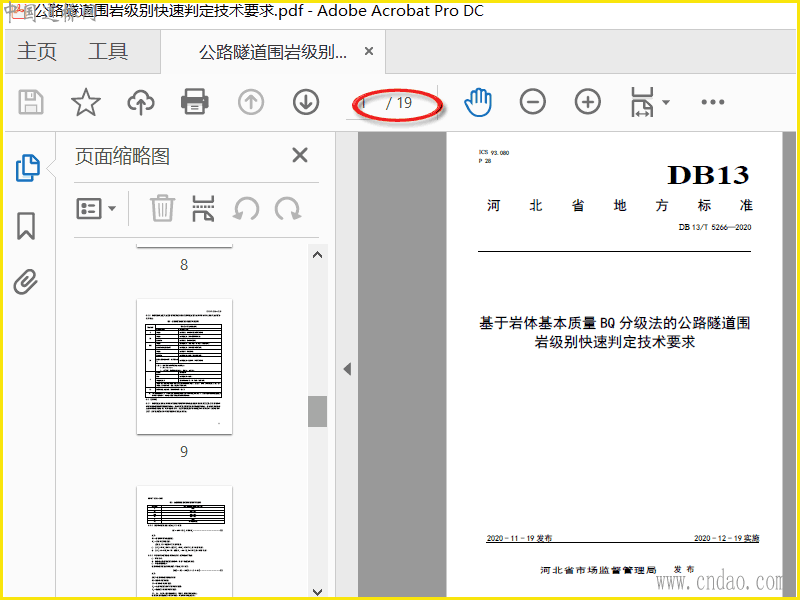Click thumbnail scrollbar down arrow

click(317, 591)
